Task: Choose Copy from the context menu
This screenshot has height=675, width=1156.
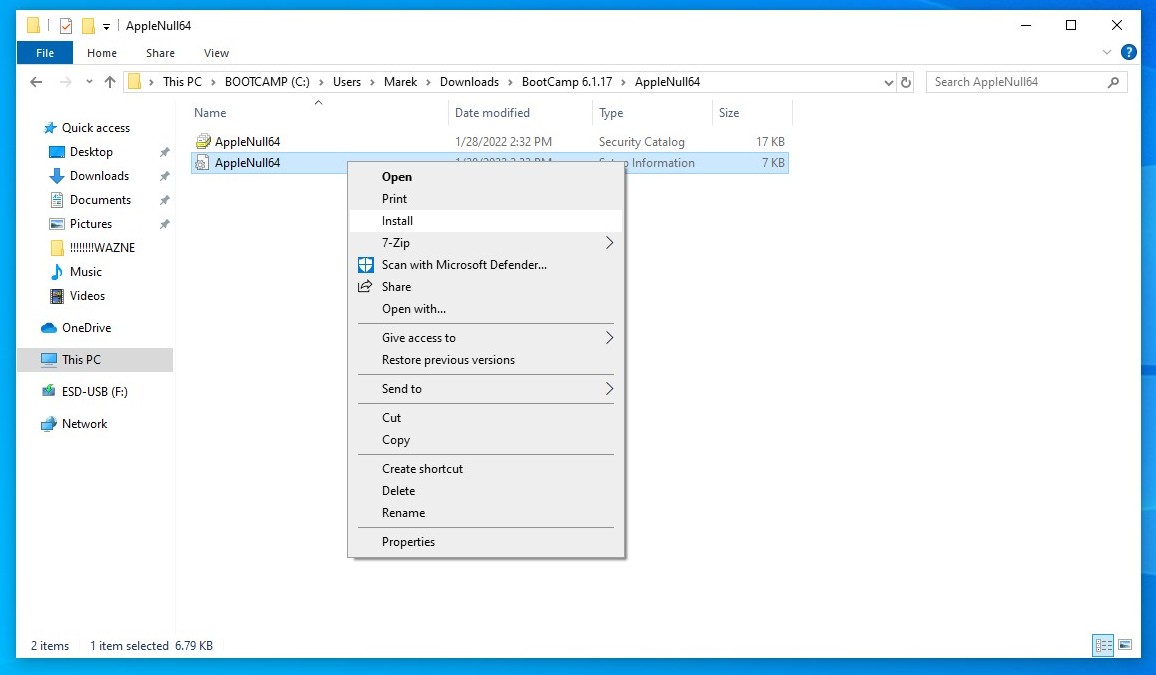Action: (486, 440)
